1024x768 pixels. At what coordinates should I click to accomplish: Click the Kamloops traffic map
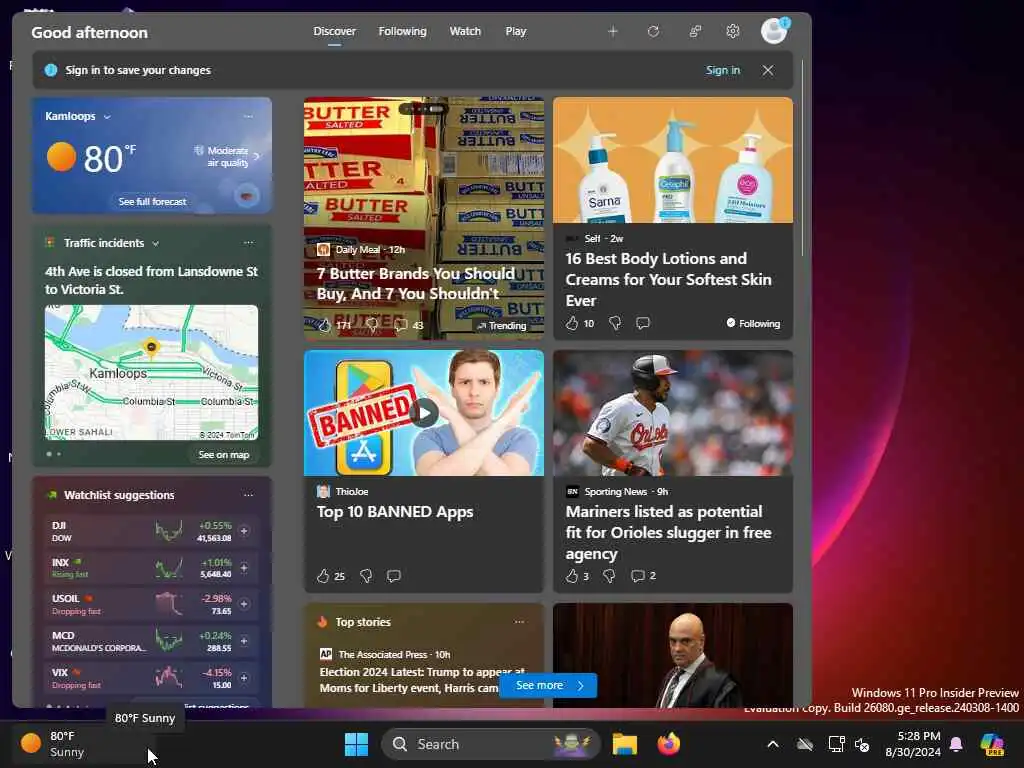pyautogui.click(x=152, y=372)
